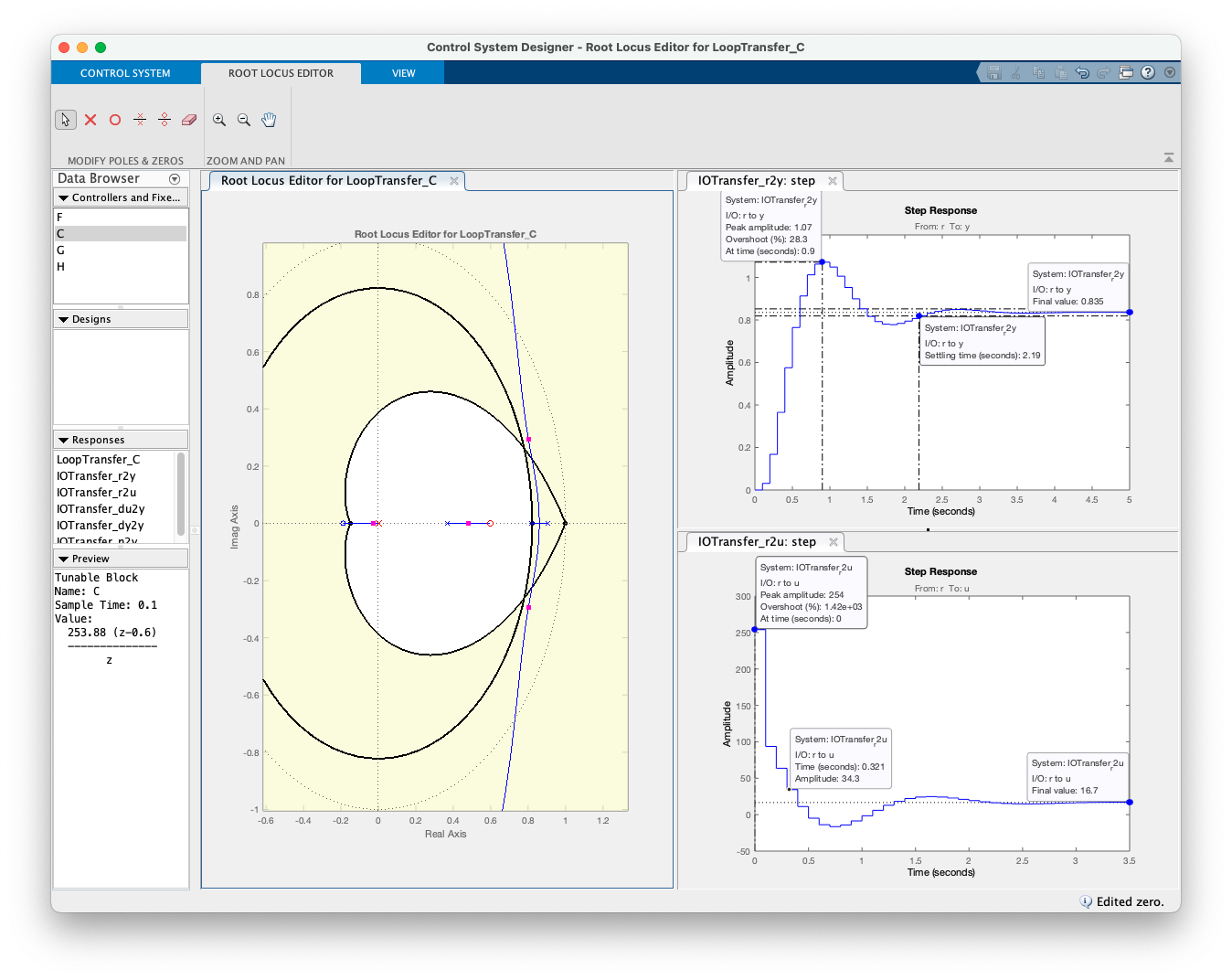This screenshot has width=1232, height=980.
Task: Click the save icon in quick access bar
Action: point(994,72)
